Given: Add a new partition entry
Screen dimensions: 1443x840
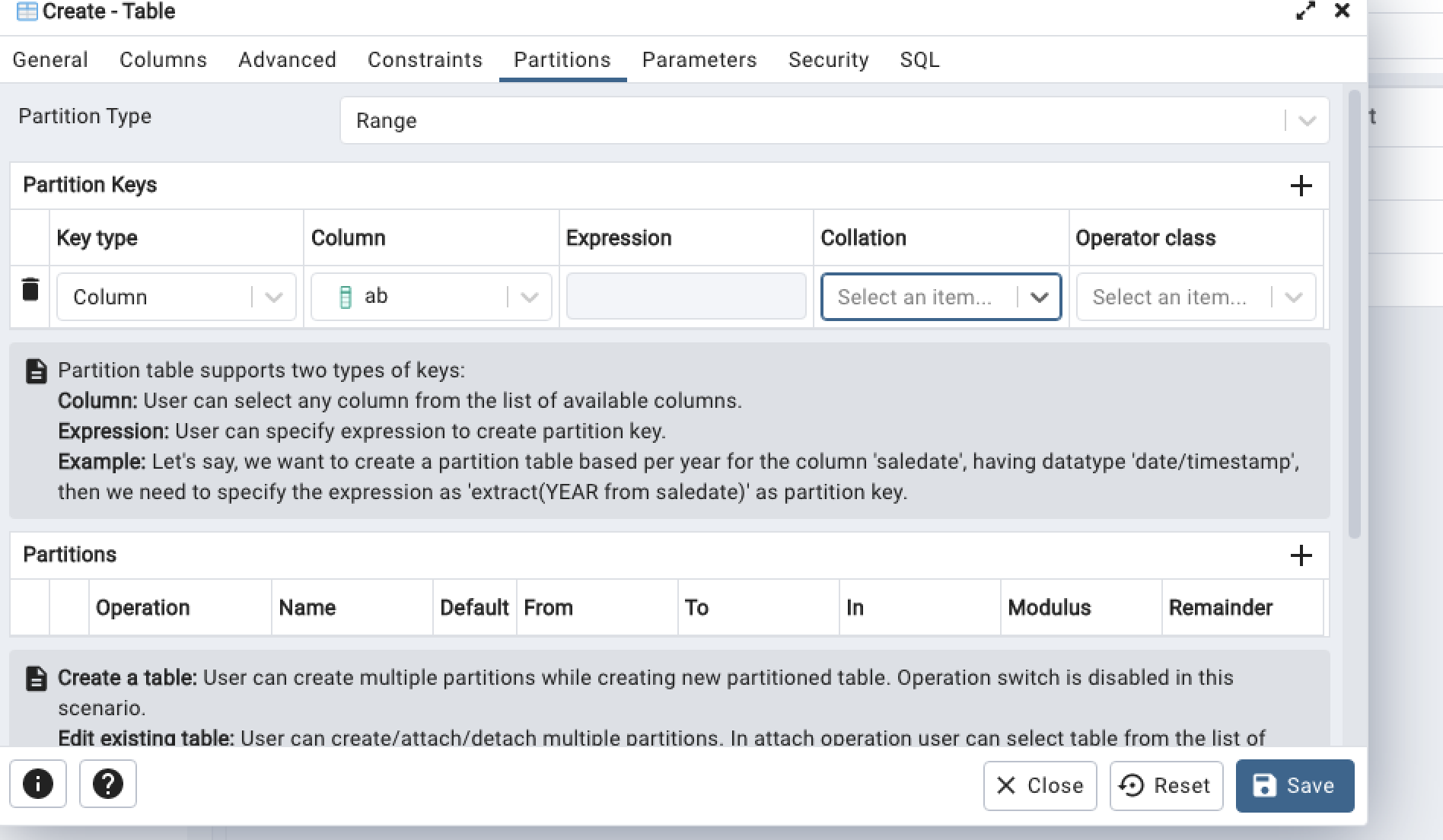Looking at the screenshot, I should click(x=1301, y=555).
